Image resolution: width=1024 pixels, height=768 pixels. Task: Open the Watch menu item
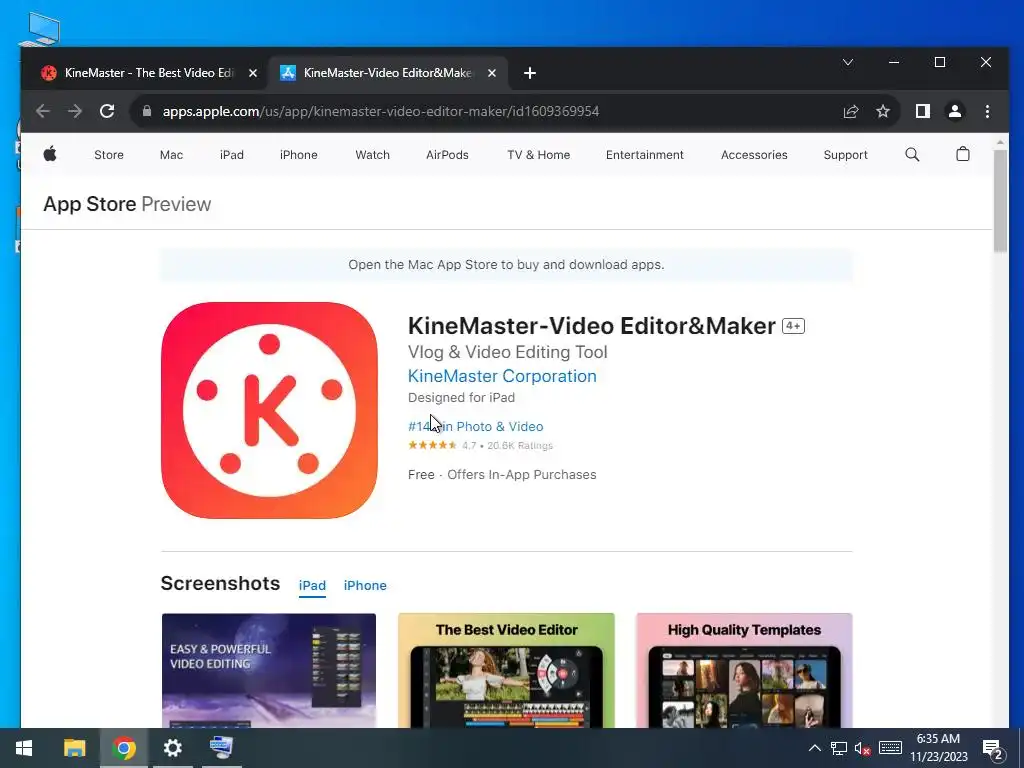(x=372, y=155)
